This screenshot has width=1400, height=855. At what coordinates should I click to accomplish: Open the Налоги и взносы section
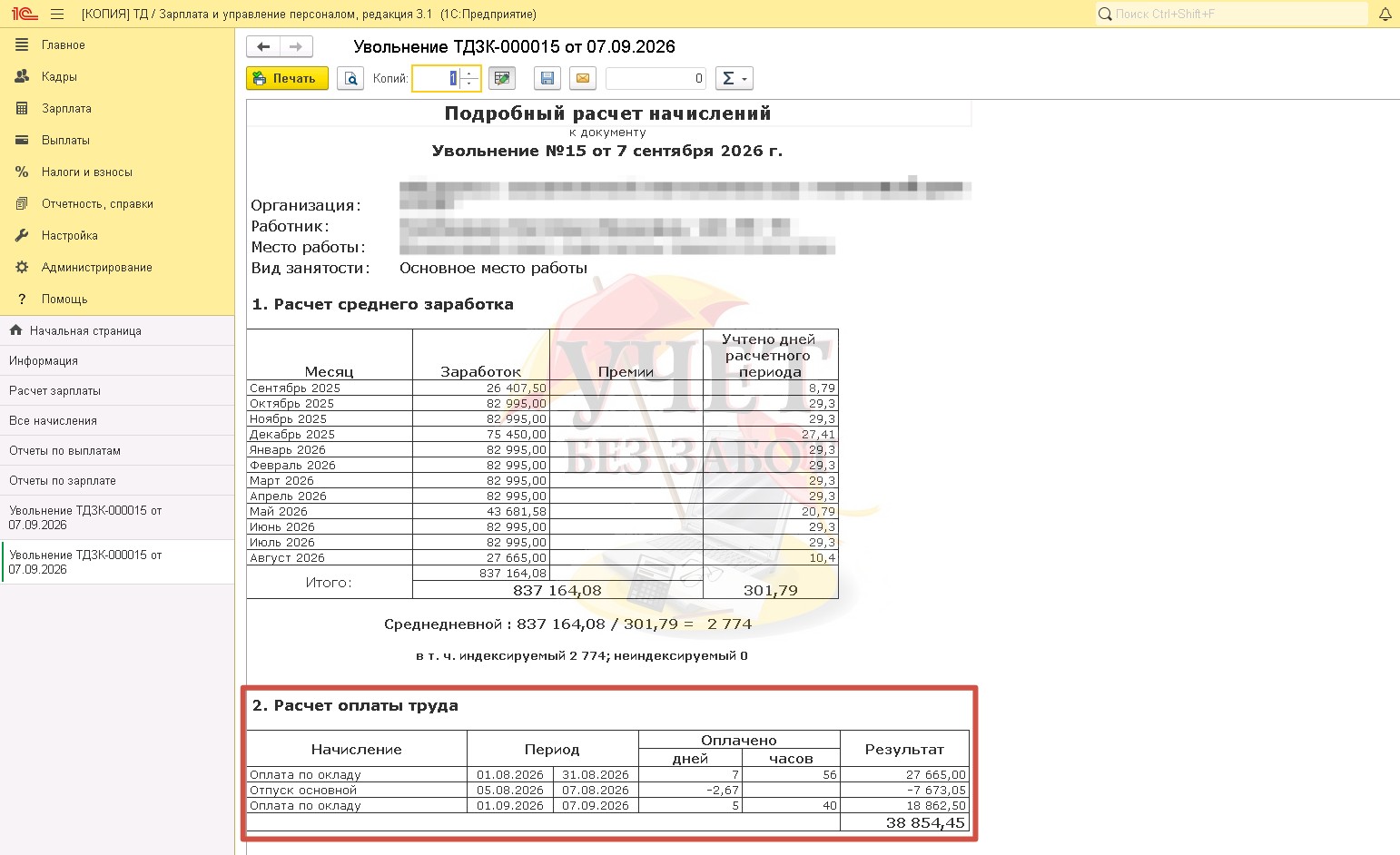117,172
